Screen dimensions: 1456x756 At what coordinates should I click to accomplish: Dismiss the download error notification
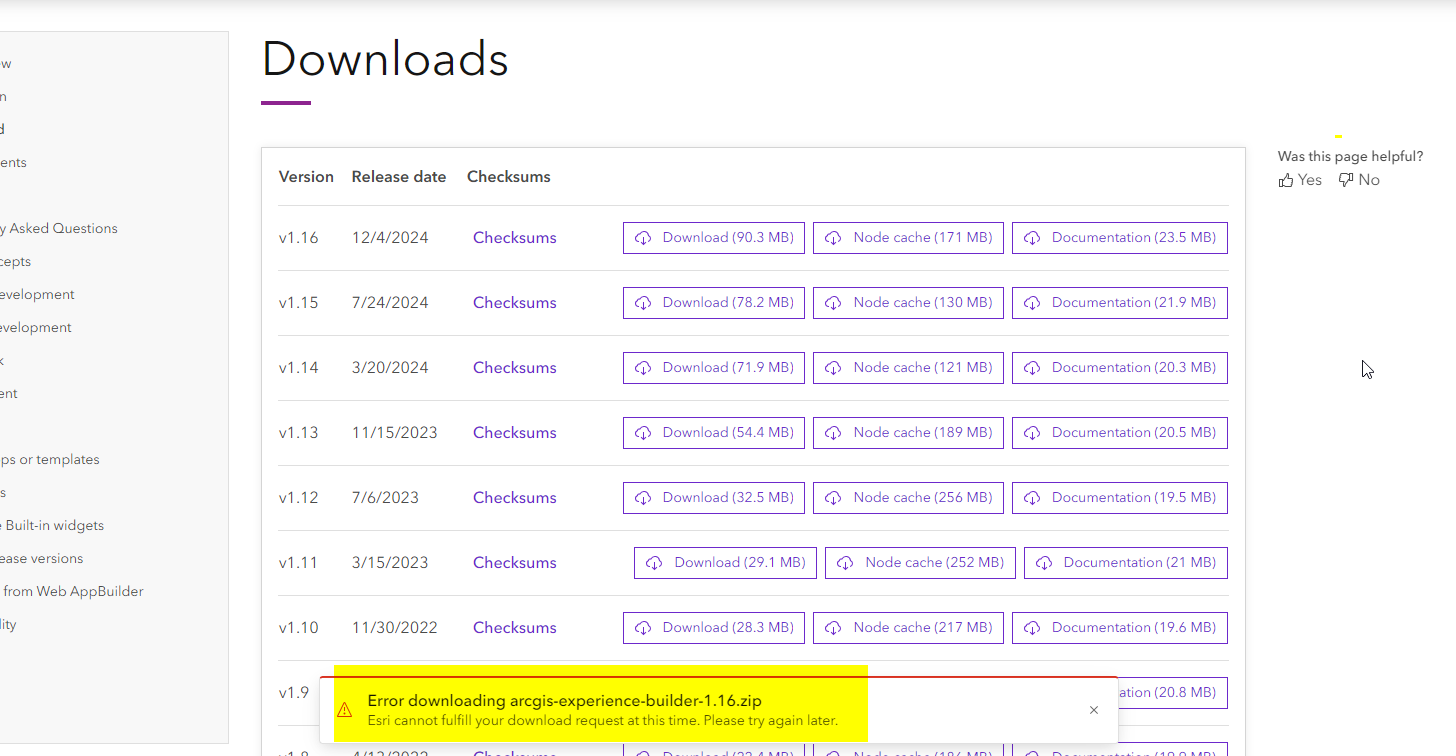pos(1093,710)
